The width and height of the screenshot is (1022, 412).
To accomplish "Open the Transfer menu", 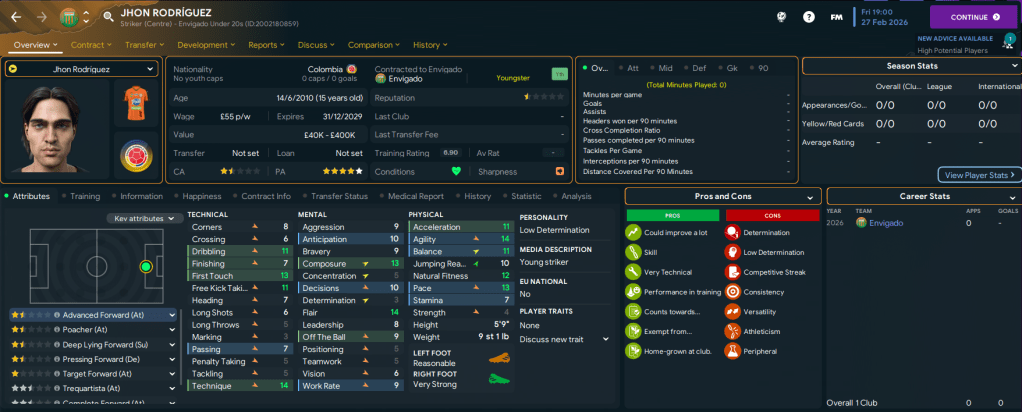I will [145, 45].
